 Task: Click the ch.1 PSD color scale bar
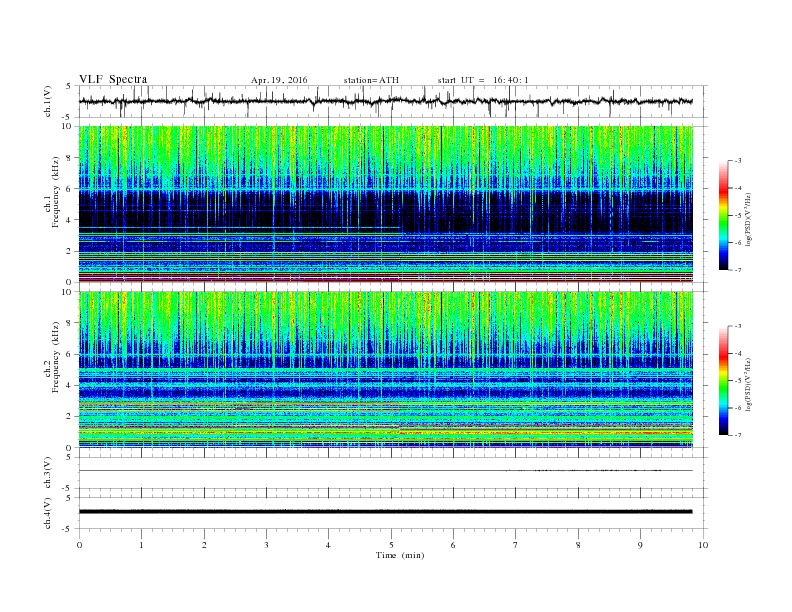[x=724, y=215]
